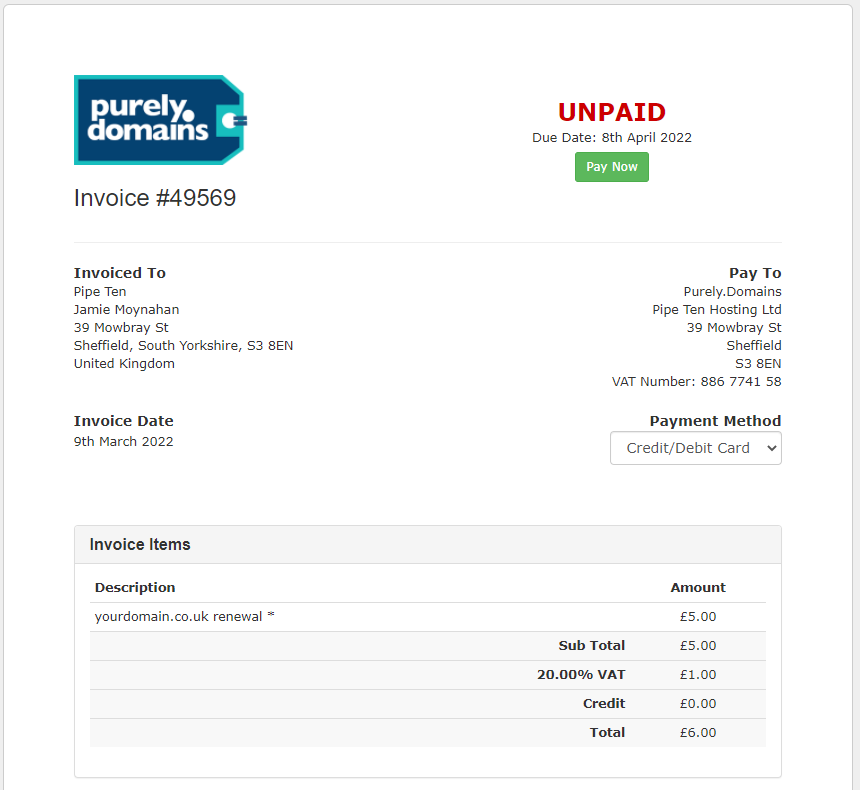This screenshot has width=860, height=790.
Task: Click the Credit/Debit Card dropdown arrow
Action: click(x=771, y=448)
